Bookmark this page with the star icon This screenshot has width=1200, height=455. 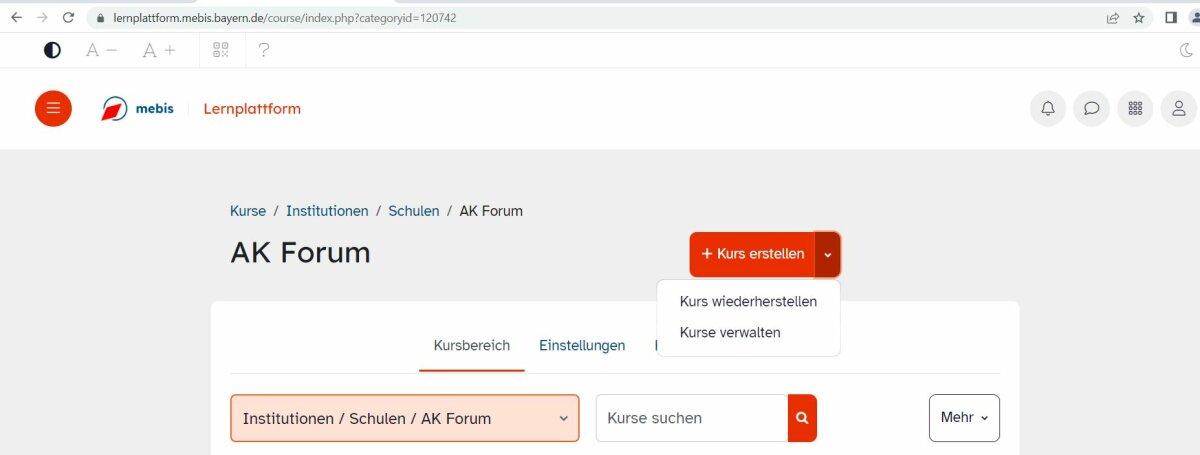pyautogui.click(x=1138, y=17)
